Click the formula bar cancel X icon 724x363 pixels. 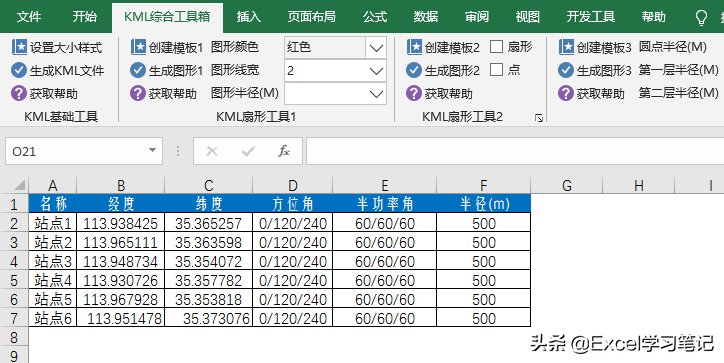[x=212, y=151]
